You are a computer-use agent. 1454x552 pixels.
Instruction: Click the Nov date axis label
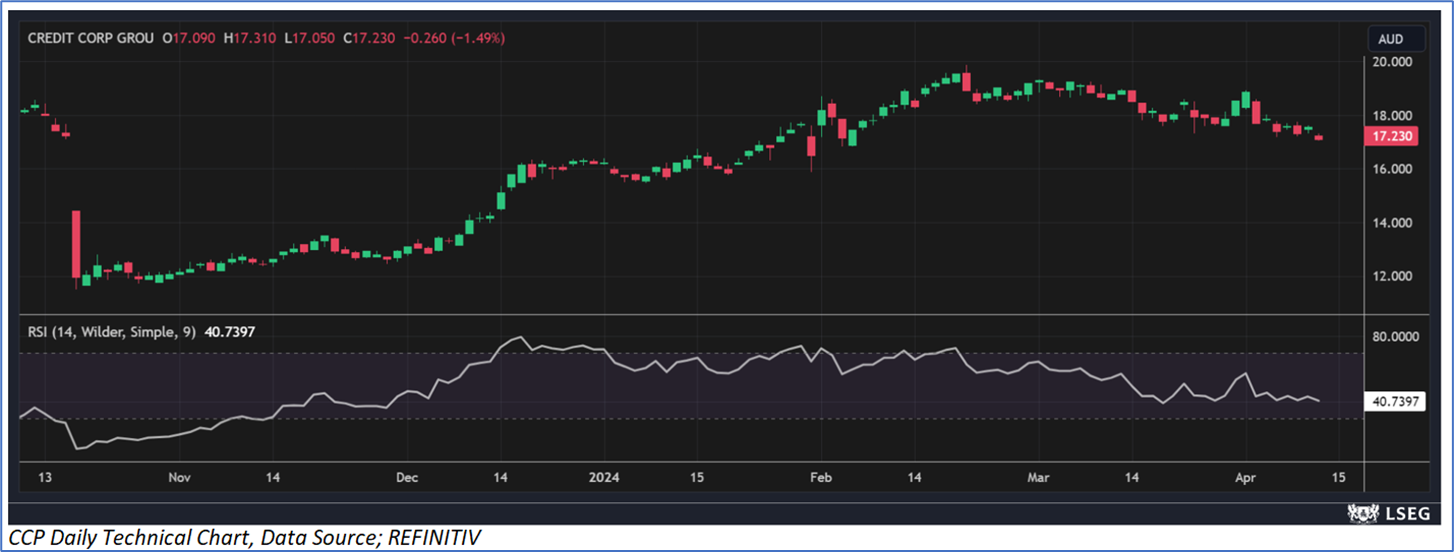pos(179,477)
